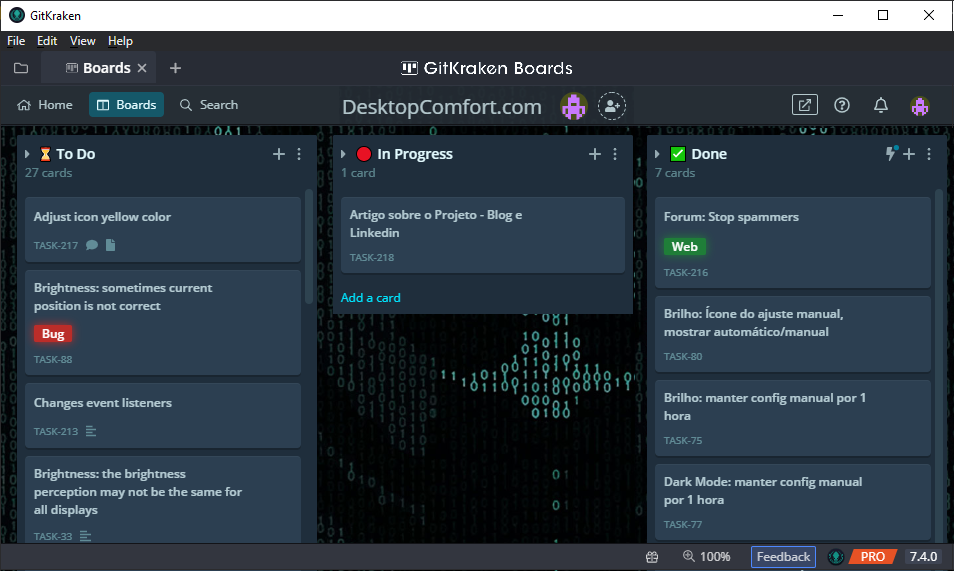The image size is (954, 571).
Task: Click the green Web label
Action: click(684, 247)
